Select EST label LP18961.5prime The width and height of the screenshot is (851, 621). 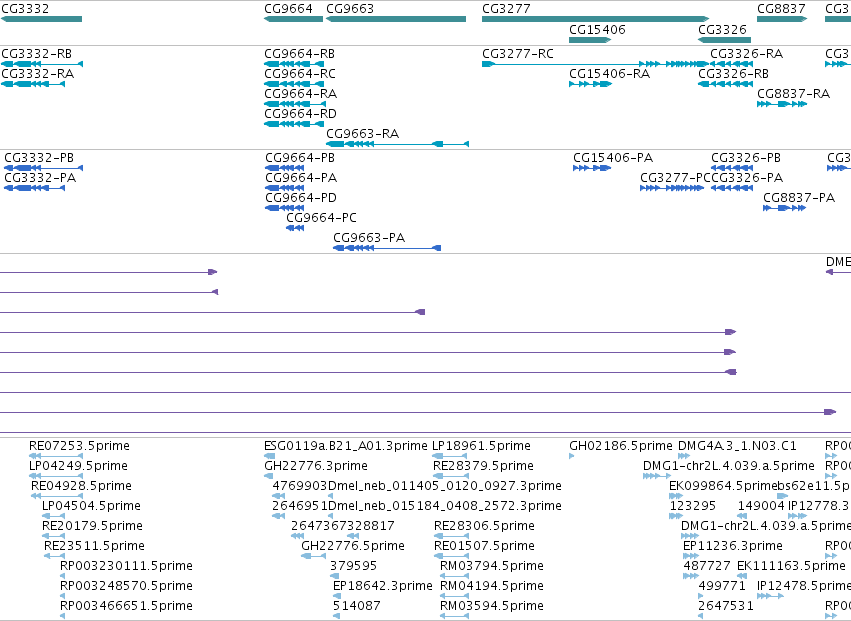tap(481, 446)
